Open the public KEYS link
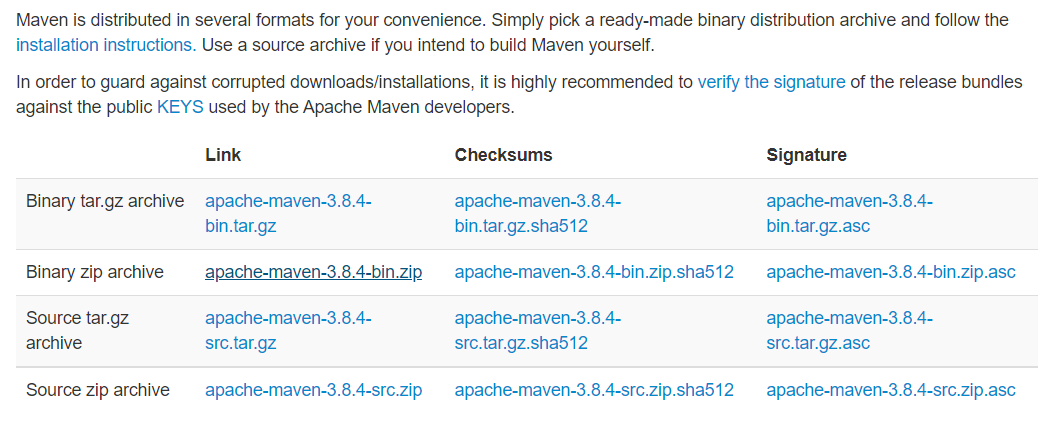 180,107
